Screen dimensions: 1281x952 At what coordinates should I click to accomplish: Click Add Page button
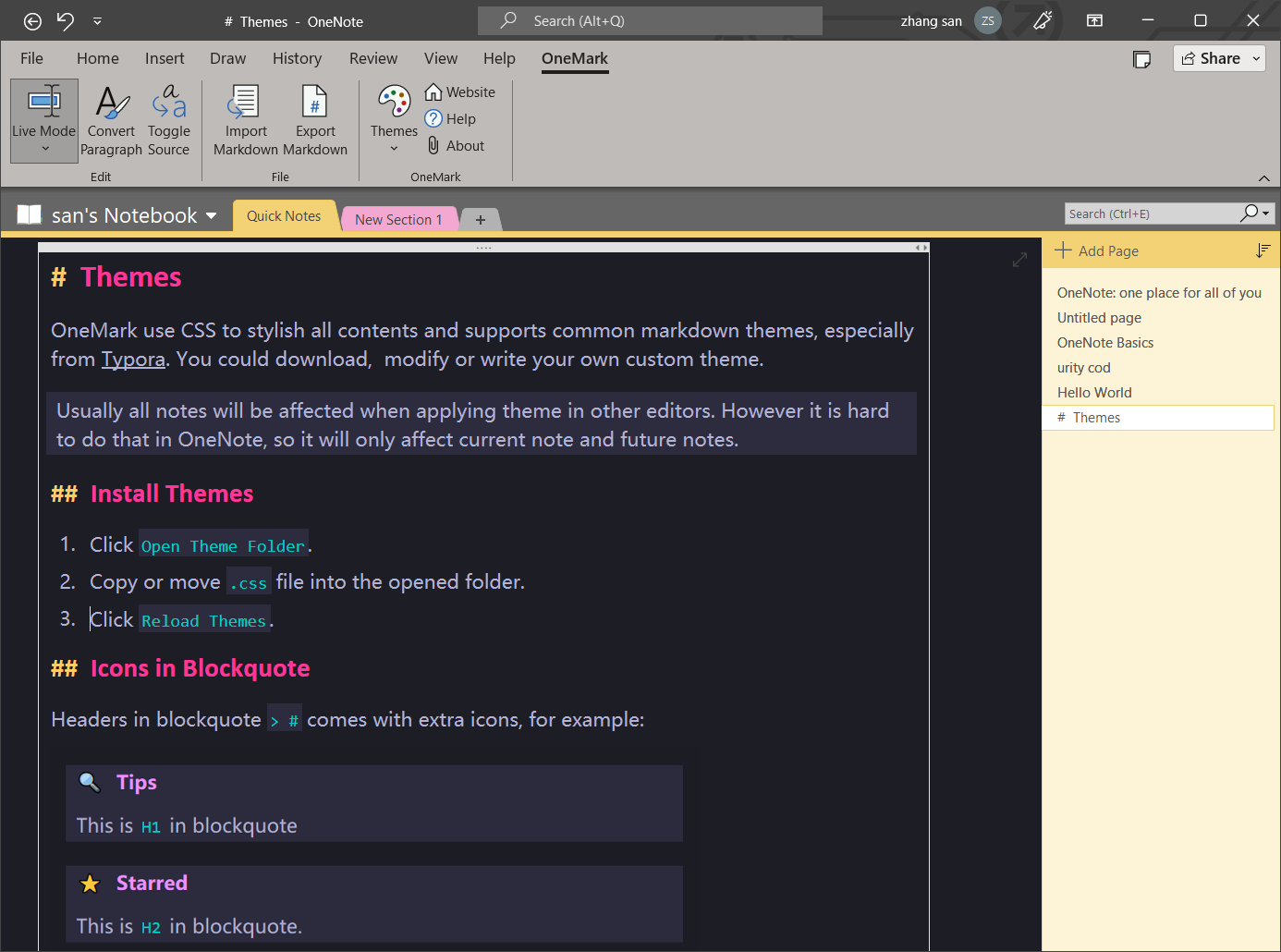click(x=1097, y=250)
